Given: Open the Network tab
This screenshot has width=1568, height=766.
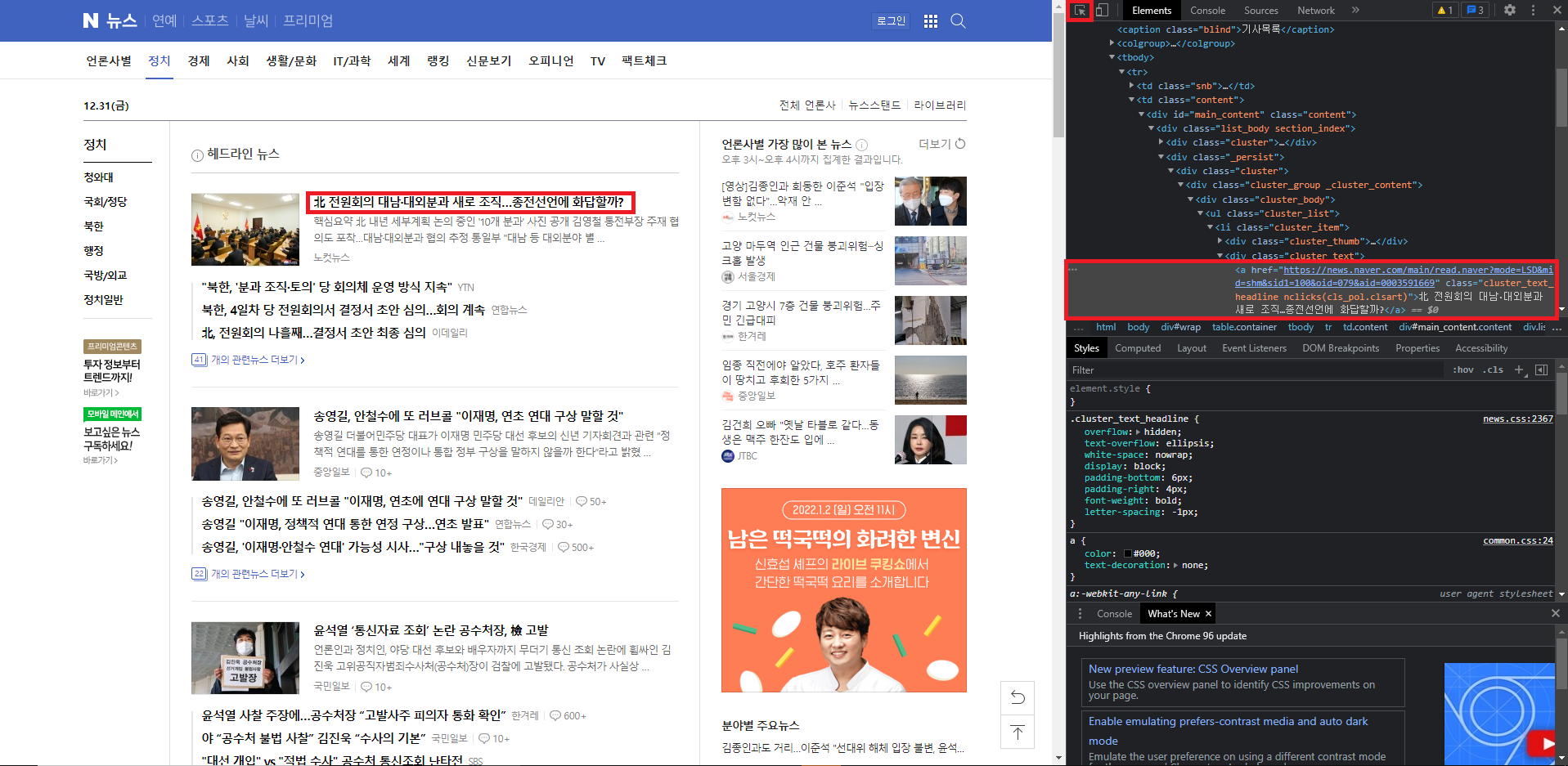Looking at the screenshot, I should click(x=1315, y=11).
